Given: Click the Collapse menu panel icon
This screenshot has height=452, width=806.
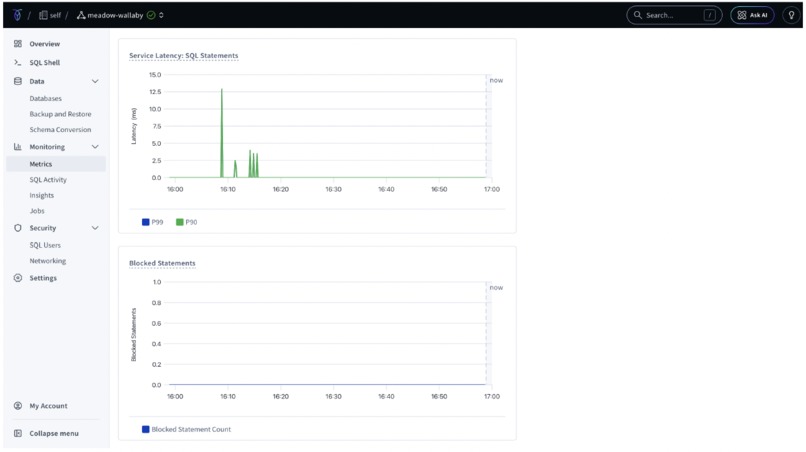Looking at the screenshot, I should point(18,433).
